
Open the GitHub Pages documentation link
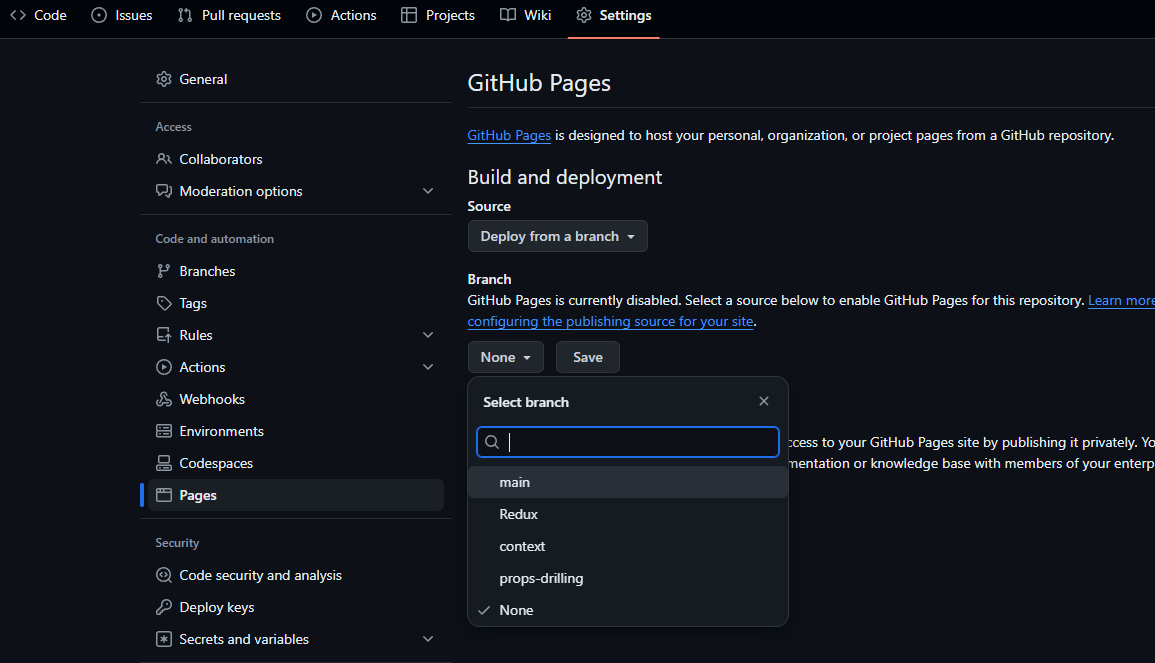pyautogui.click(x=509, y=136)
